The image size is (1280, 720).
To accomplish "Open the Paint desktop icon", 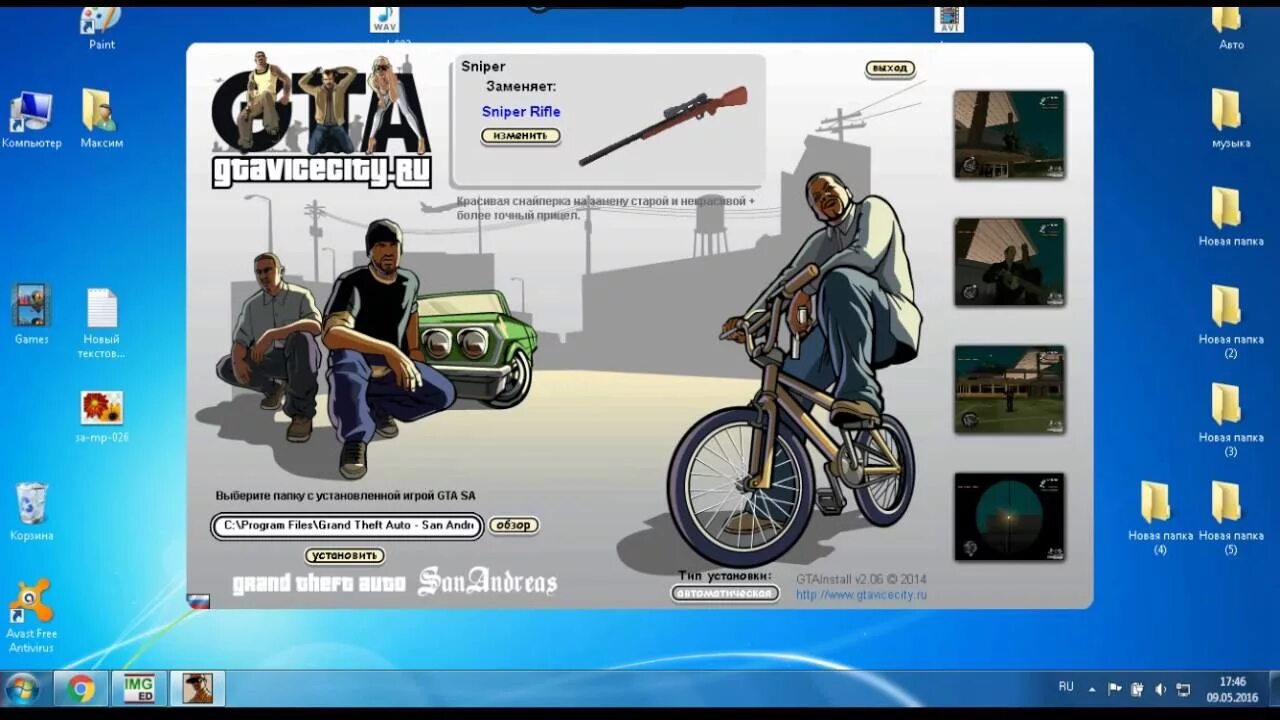I will click(102, 27).
